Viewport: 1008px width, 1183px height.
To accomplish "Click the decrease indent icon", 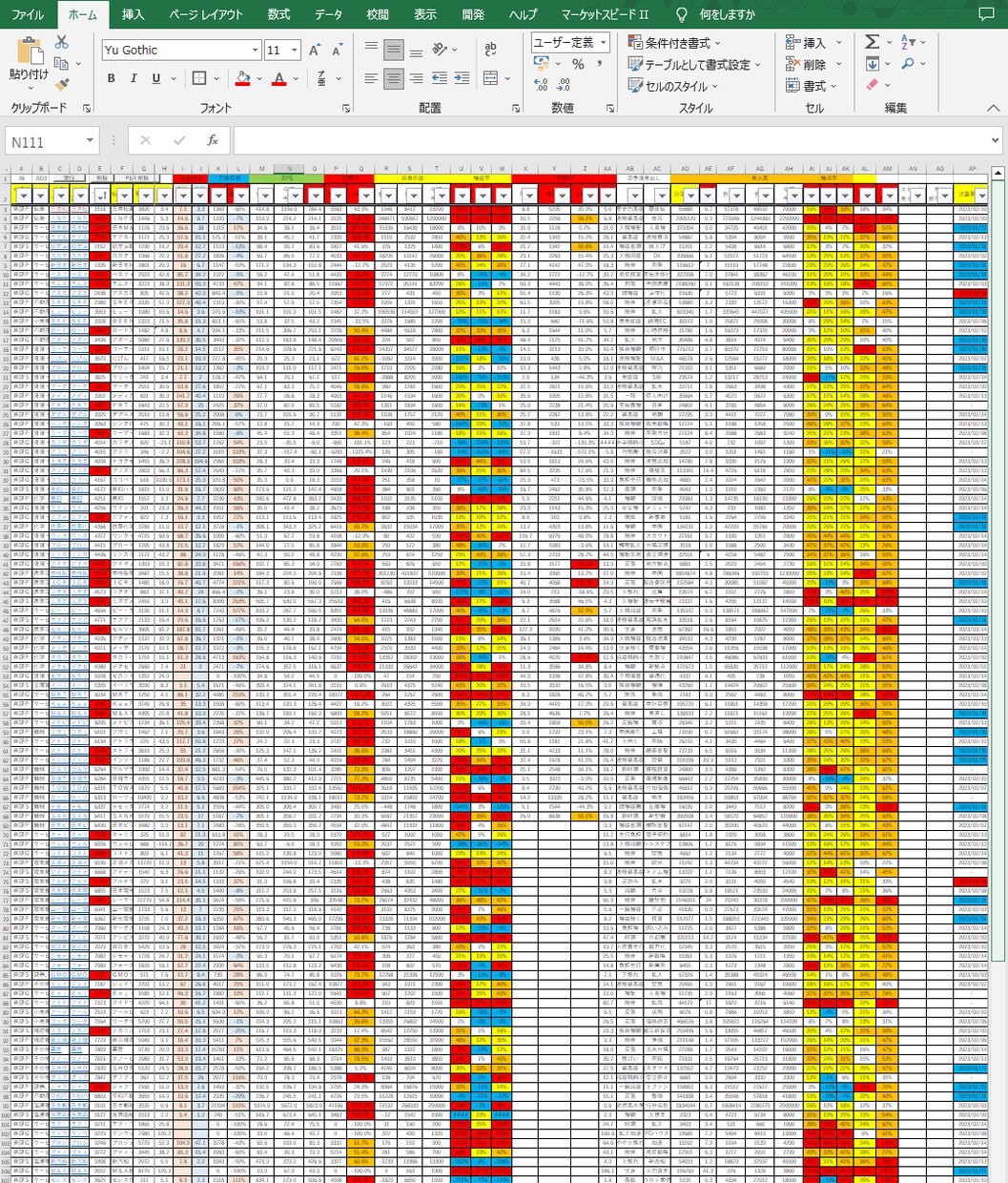I will click(x=440, y=78).
